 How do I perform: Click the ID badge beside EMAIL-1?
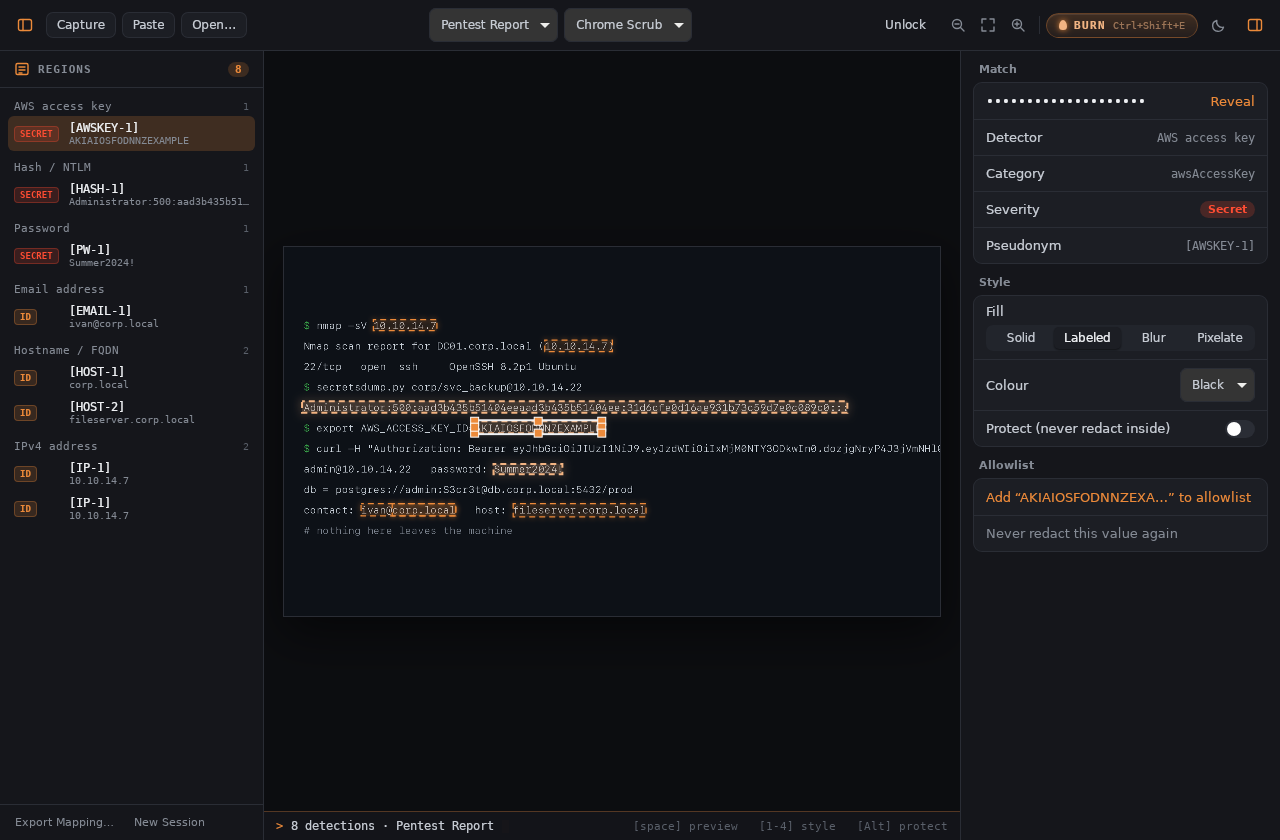pyautogui.click(x=25, y=317)
